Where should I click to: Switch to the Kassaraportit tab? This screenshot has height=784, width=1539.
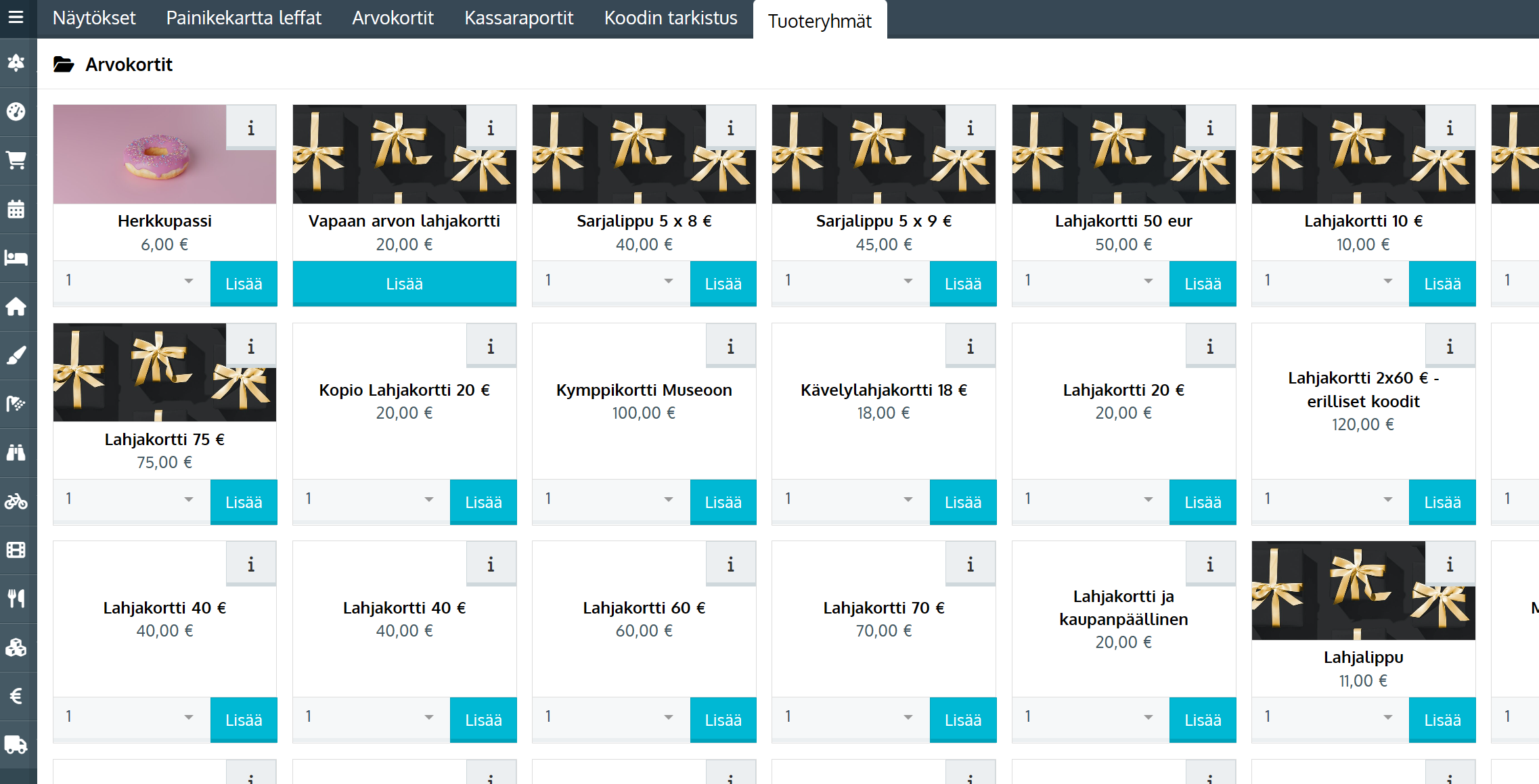pyautogui.click(x=519, y=18)
